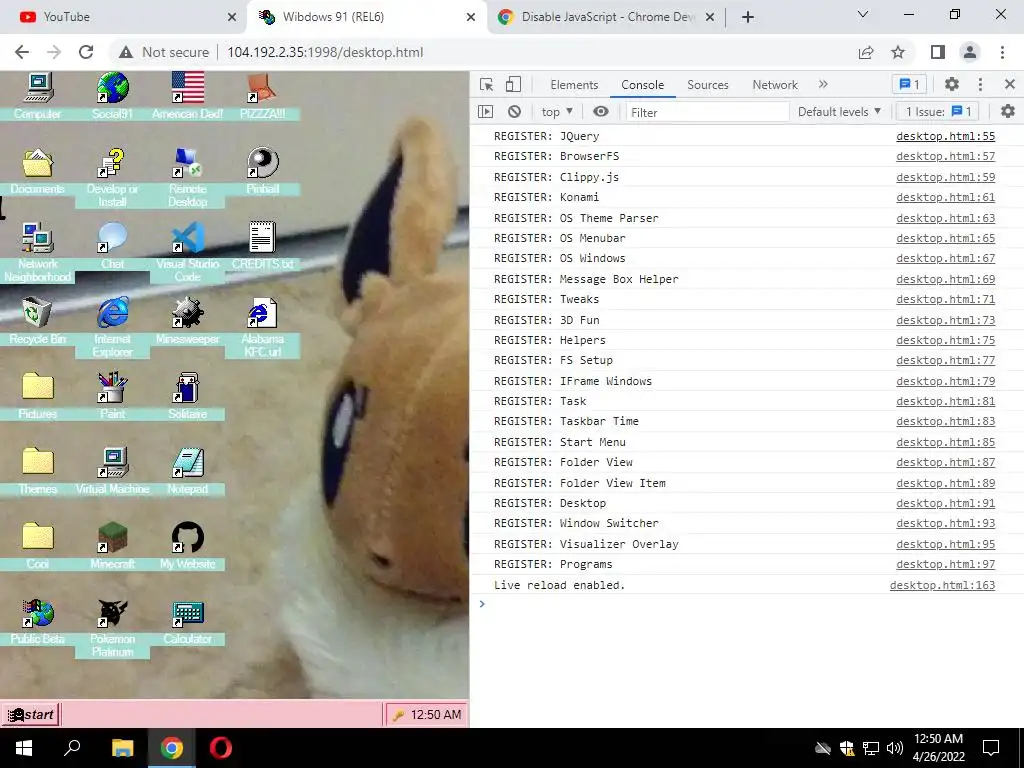Click the console Filter input field
This screenshot has height=768, width=1024.
click(x=707, y=112)
